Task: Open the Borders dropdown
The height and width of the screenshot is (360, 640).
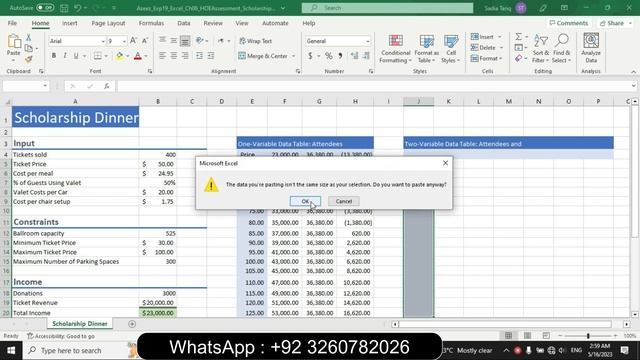Action: [x=106, y=56]
